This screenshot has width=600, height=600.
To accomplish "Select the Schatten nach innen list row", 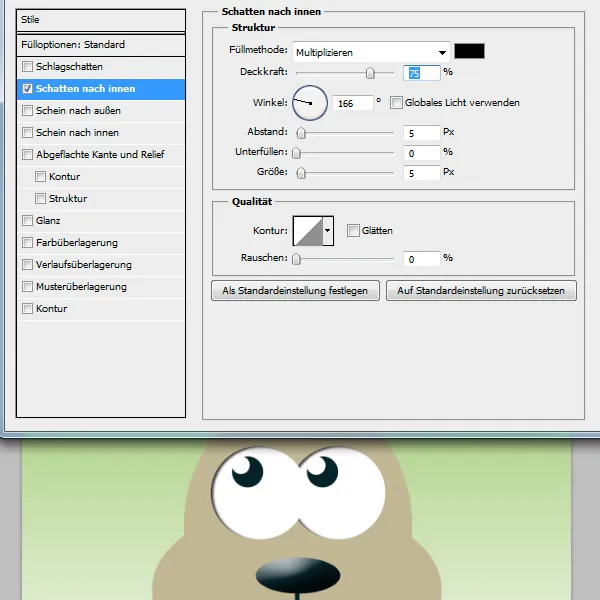I will tap(101, 89).
